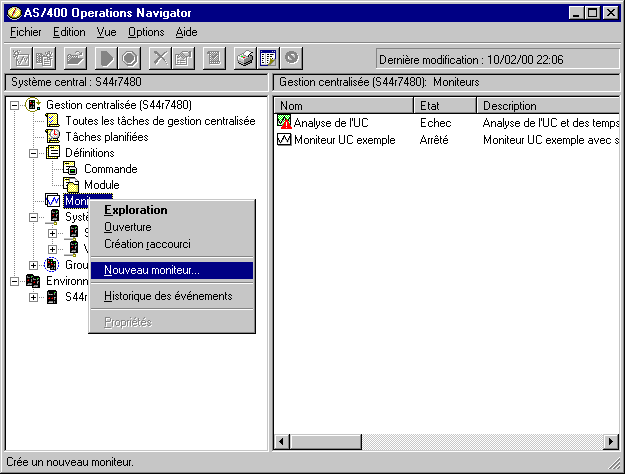The image size is (625, 474).
Task: Click the Environnement connections icon in tree
Action: point(33,281)
